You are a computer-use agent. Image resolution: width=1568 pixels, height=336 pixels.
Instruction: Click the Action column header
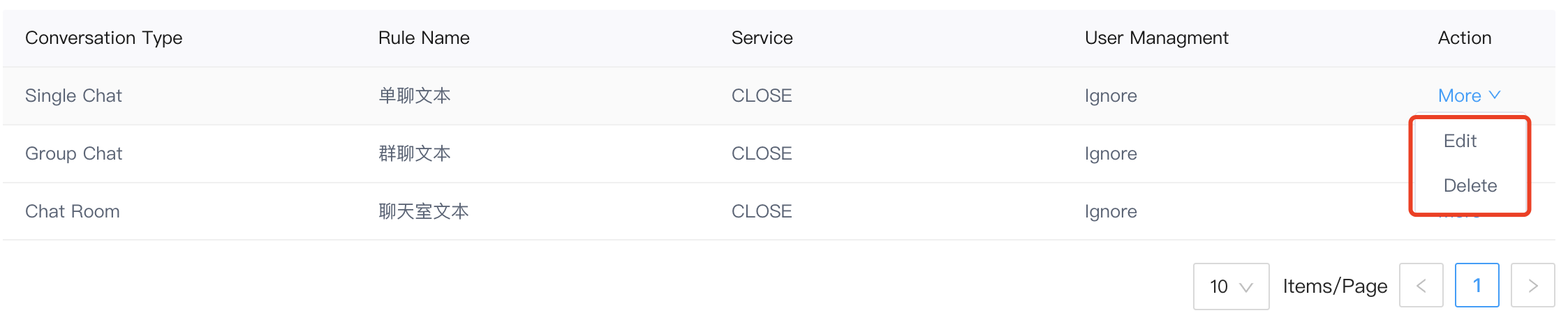[1464, 38]
